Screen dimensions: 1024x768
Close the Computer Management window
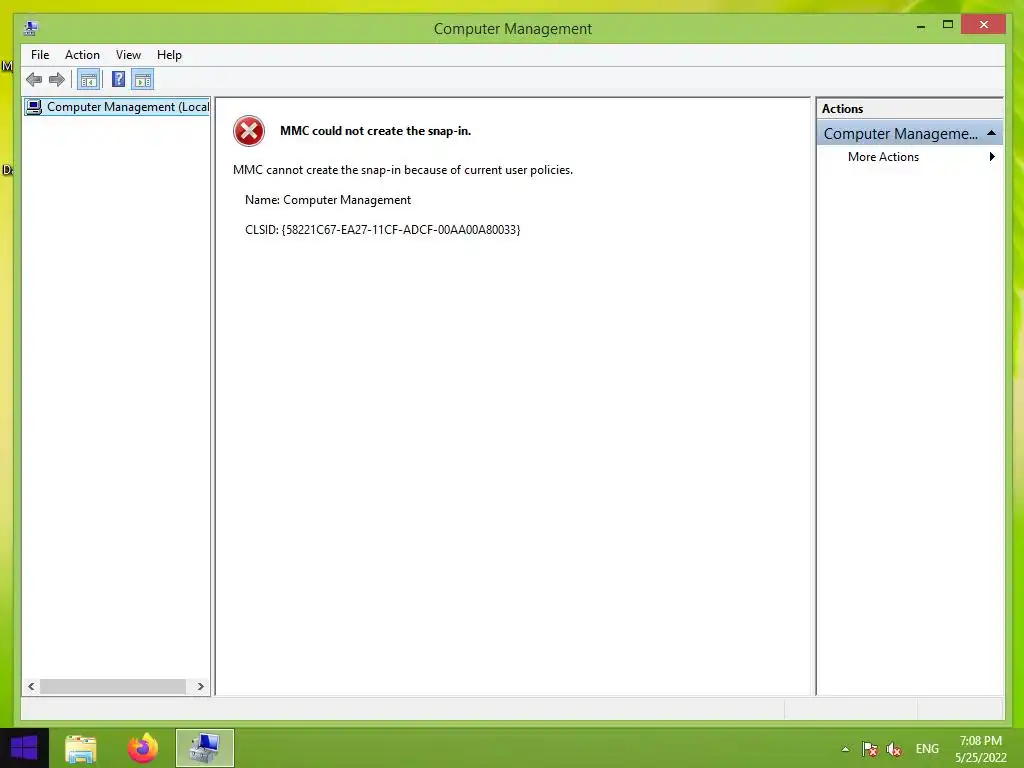click(x=984, y=25)
